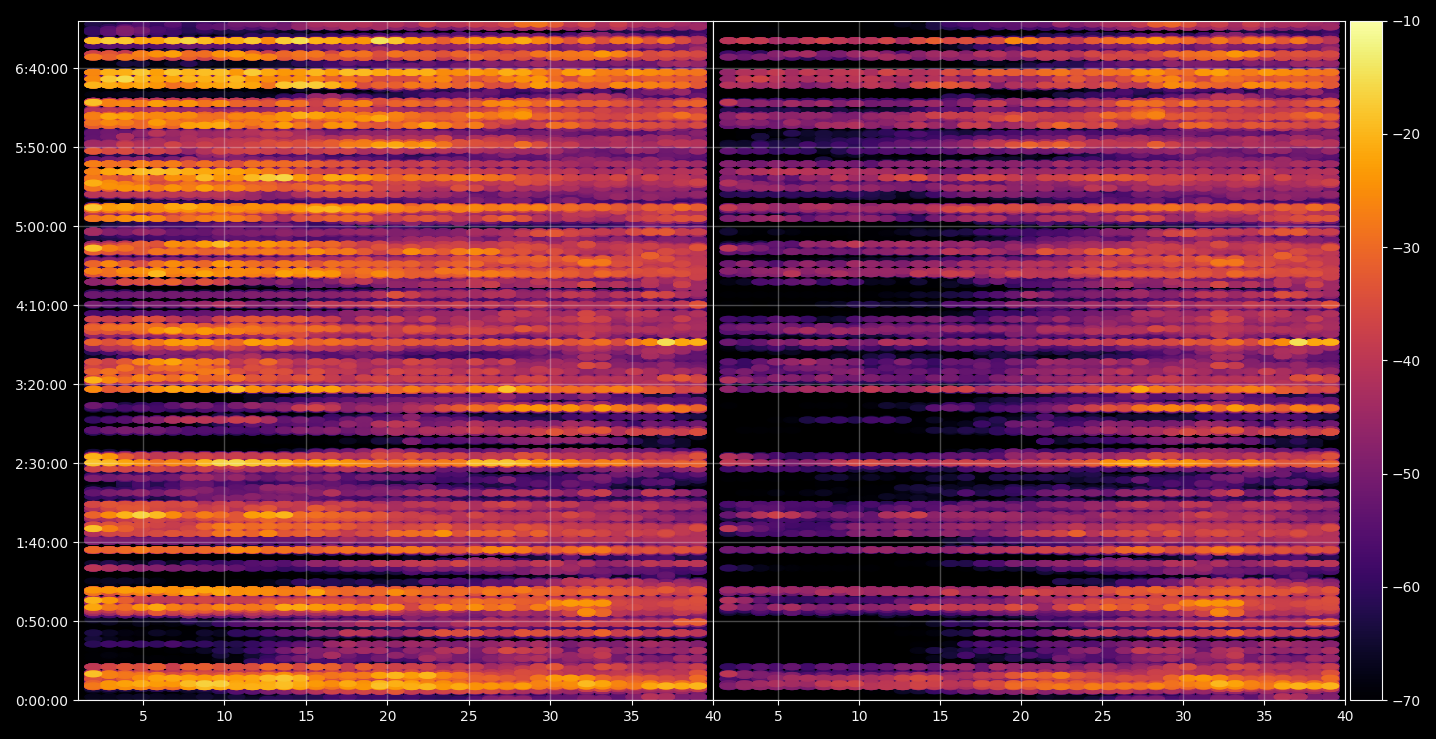Screen dimensions: 1436x739
Task: Click the −70 colorbar tick label
Action: [x=1405, y=701]
